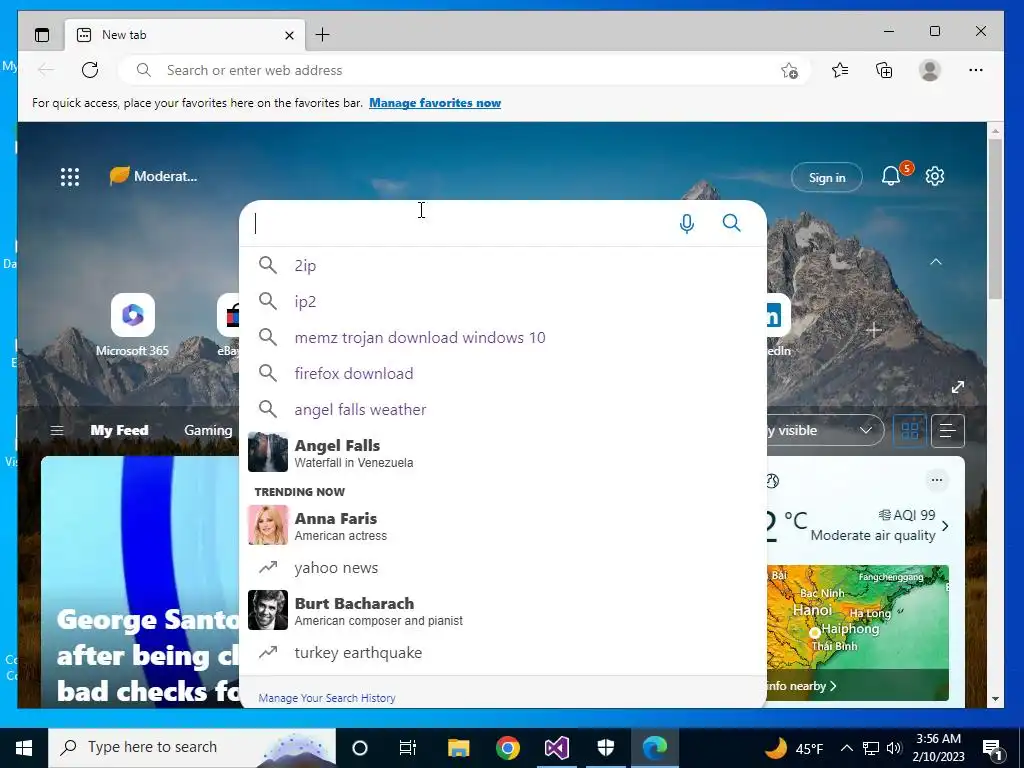Add a new quick link site
This screenshot has height=768, width=1024.
tap(873, 330)
